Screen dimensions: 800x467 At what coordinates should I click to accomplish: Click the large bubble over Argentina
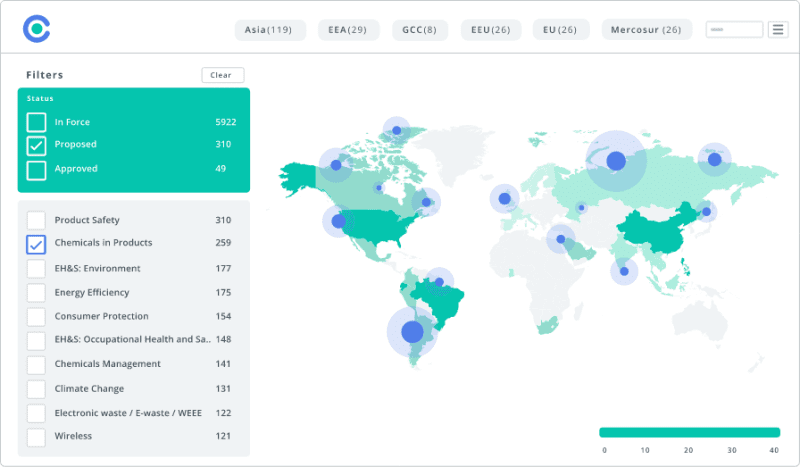tap(412, 331)
